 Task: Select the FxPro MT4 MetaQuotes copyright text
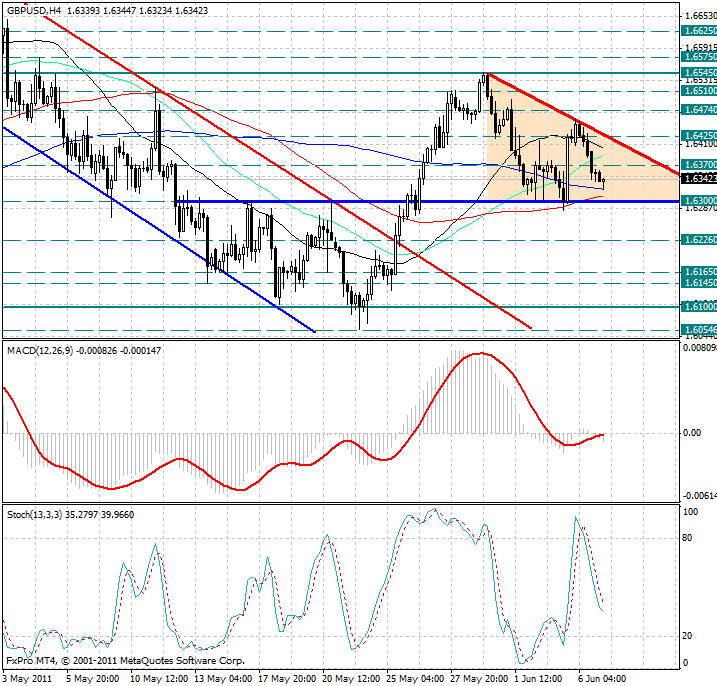point(126,661)
